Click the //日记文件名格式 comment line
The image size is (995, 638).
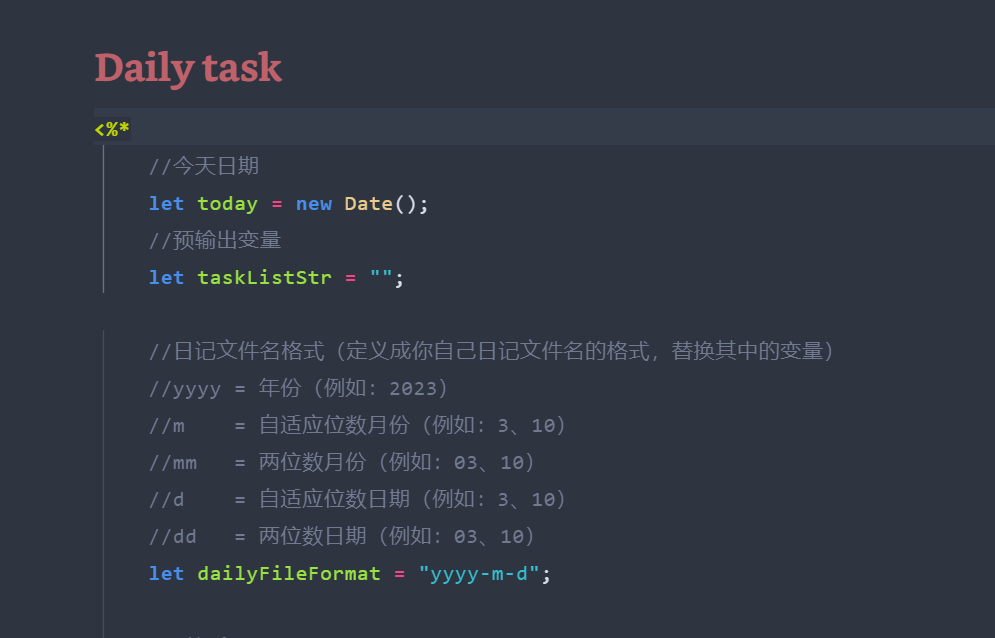[x=491, y=352]
